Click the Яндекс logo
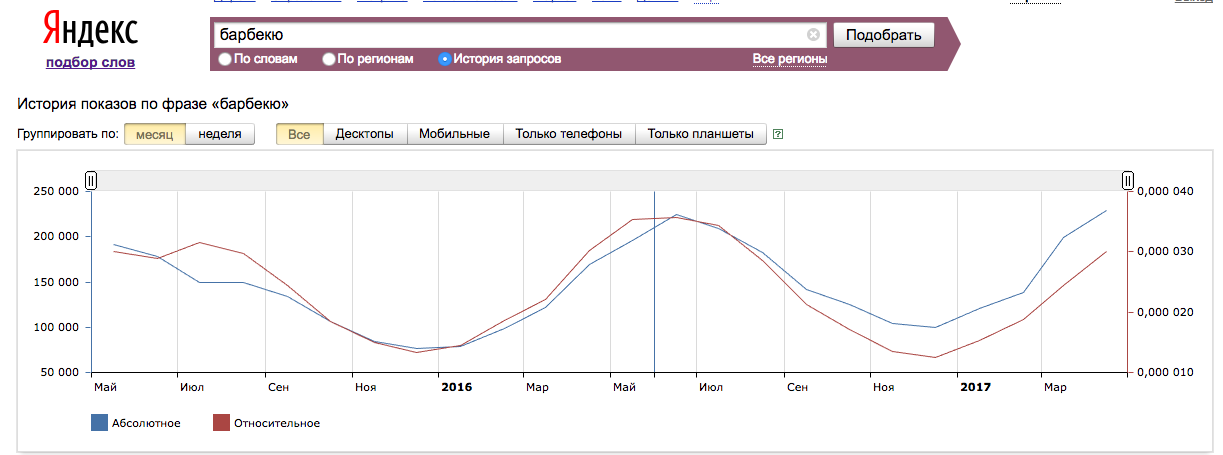This screenshot has width=1223, height=455. pyautogui.click(x=90, y=33)
